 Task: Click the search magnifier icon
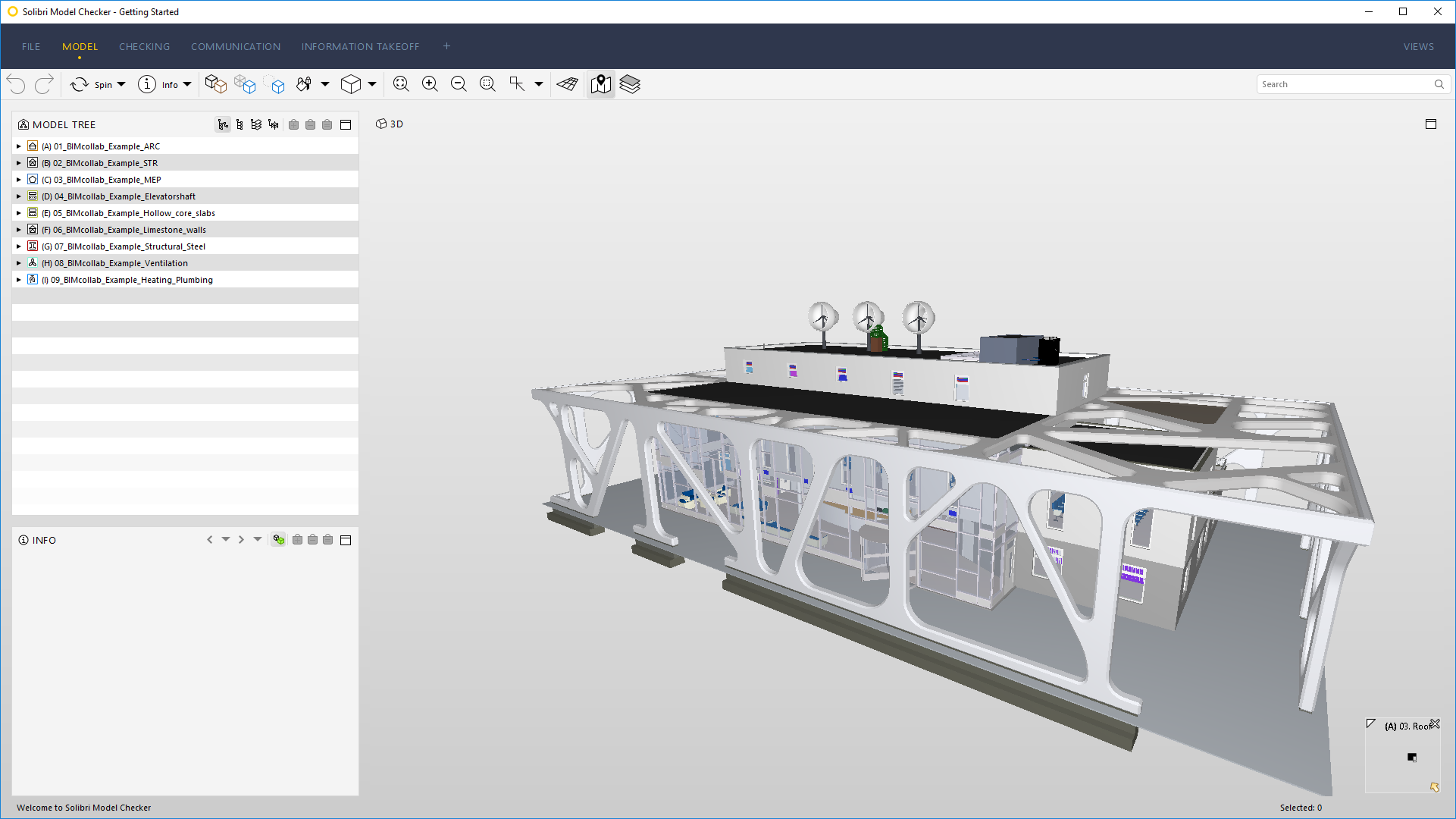pyautogui.click(x=1439, y=84)
